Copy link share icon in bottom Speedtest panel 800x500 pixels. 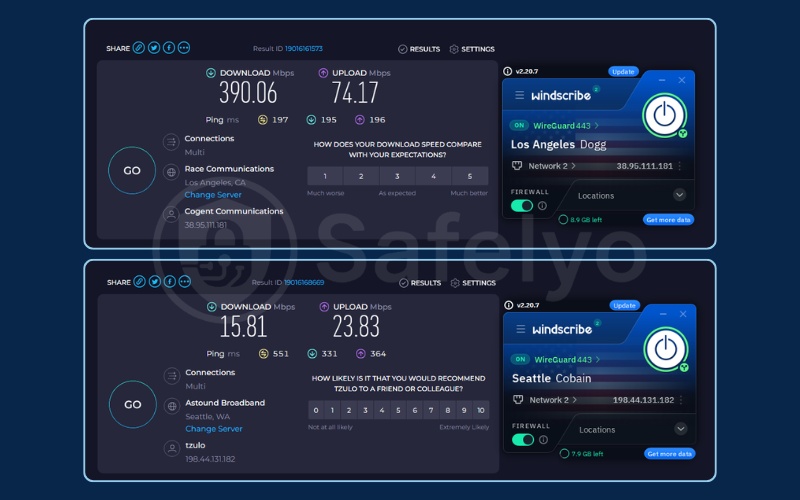click(x=140, y=282)
